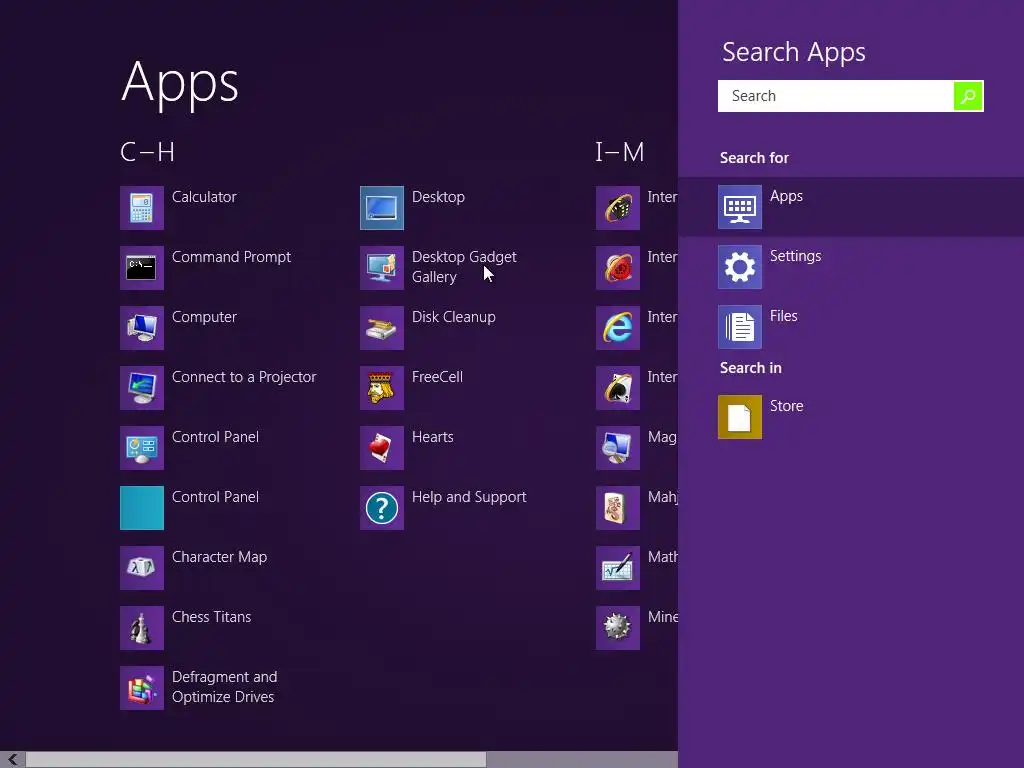Select Apps under Search for

click(x=851, y=207)
